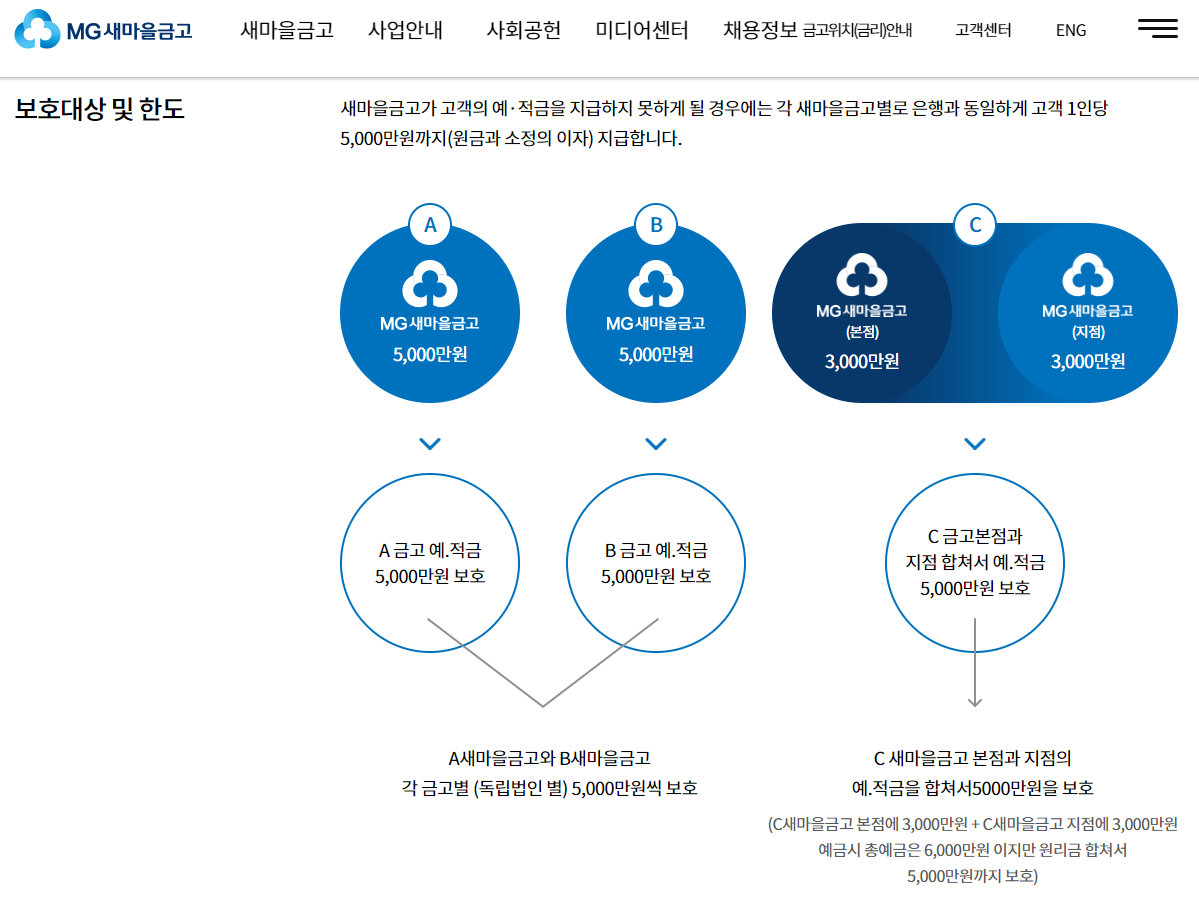The height and width of the screenshot is (897, 1199).
Task: Click cloud logo in circle B
Action: [656, 284]
